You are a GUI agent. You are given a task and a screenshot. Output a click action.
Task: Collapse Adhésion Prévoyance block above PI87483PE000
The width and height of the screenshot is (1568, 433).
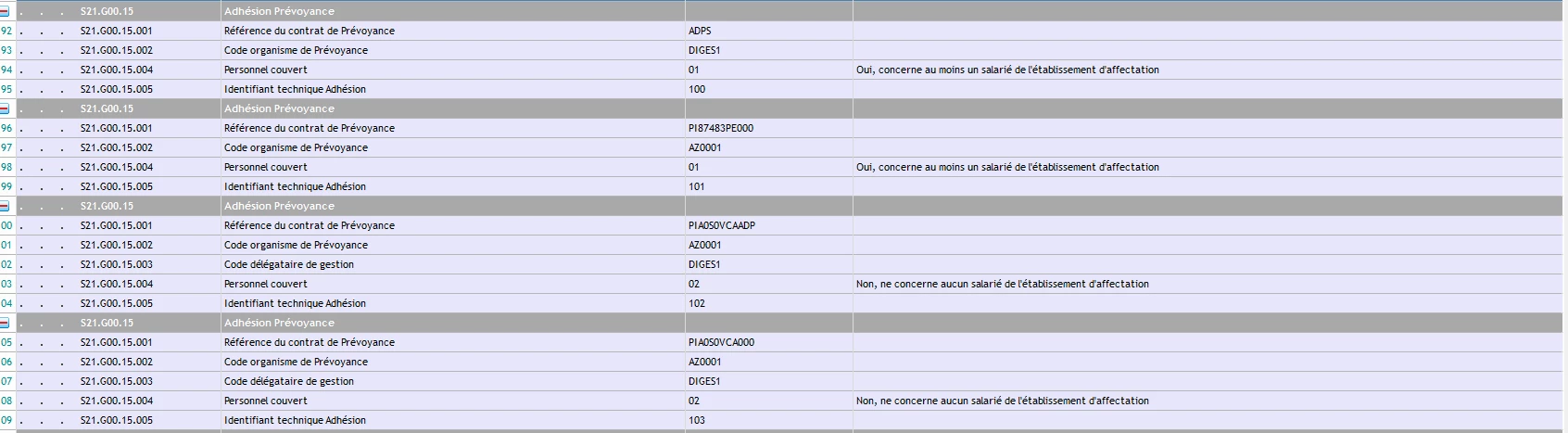(x=4, y=108)
